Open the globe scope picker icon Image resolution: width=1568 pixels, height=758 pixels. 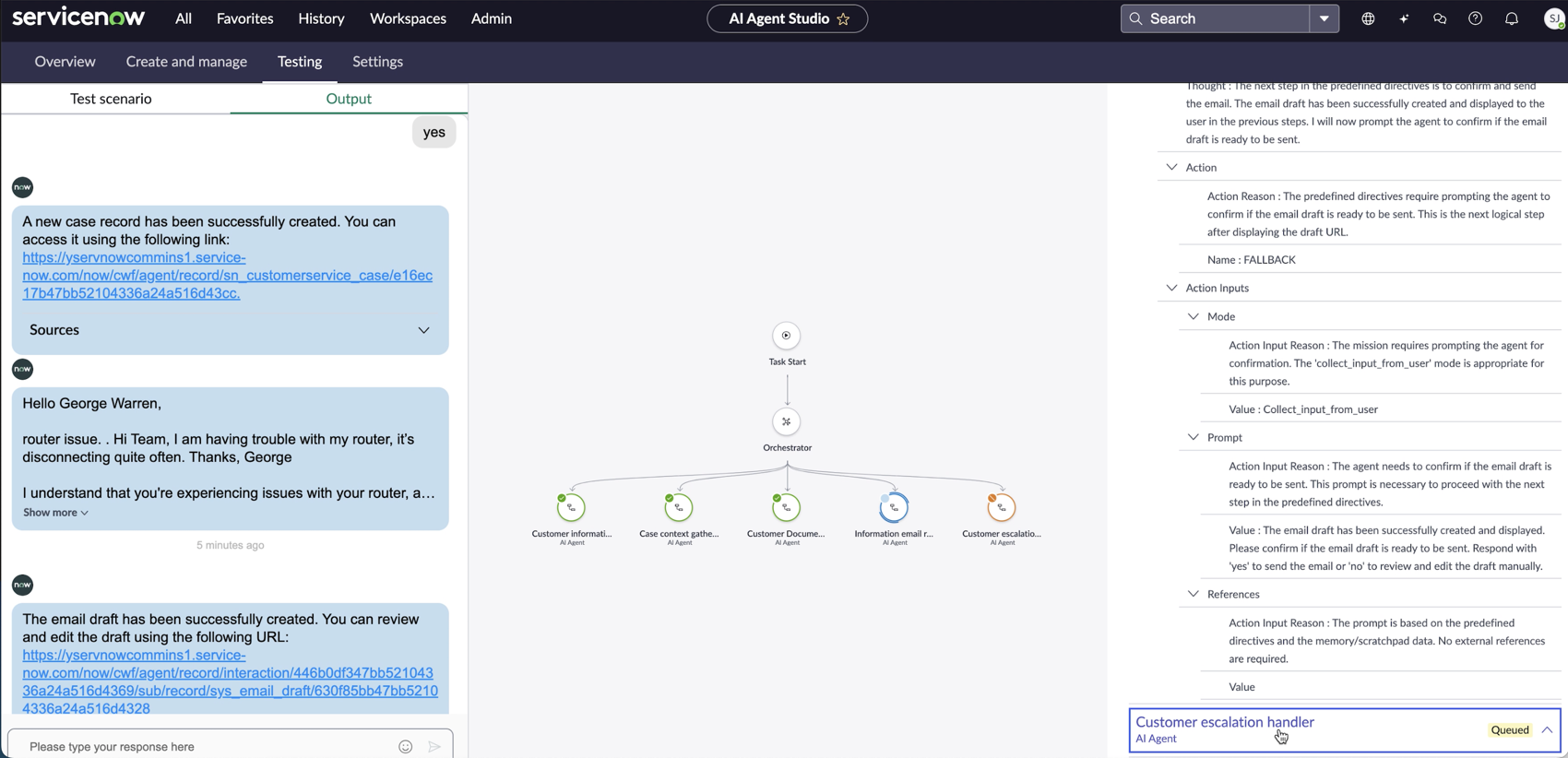(x=1368, y=18)
